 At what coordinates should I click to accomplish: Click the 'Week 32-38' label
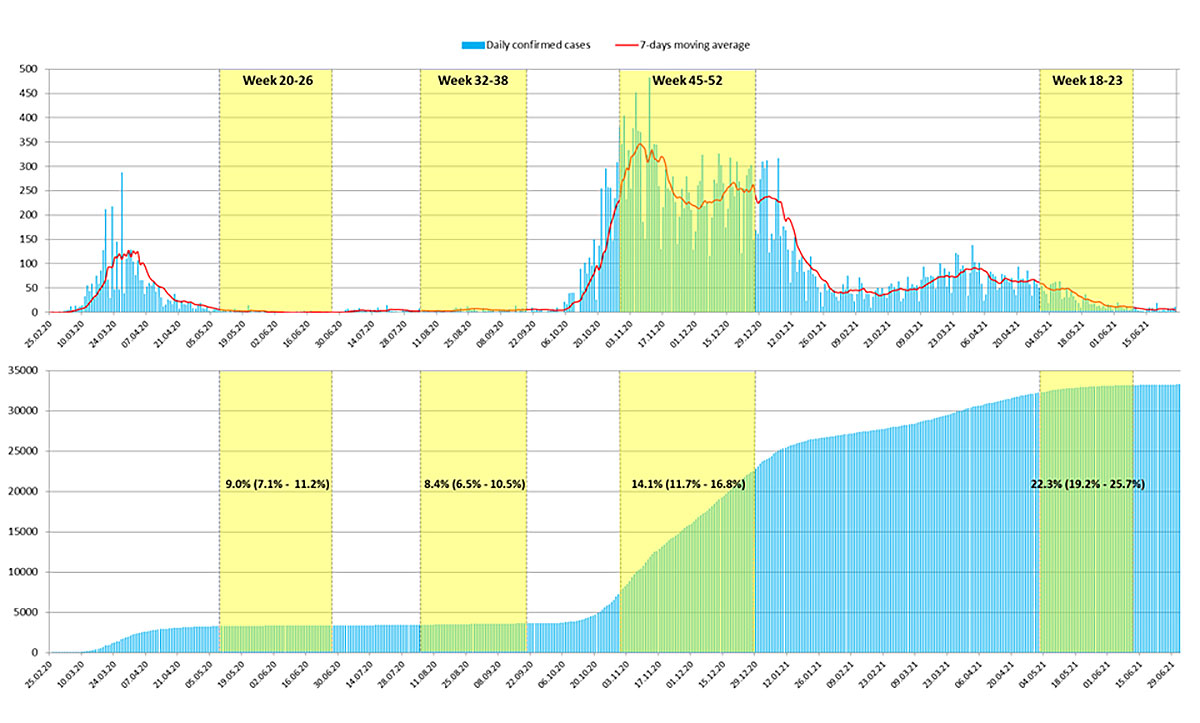473,80
